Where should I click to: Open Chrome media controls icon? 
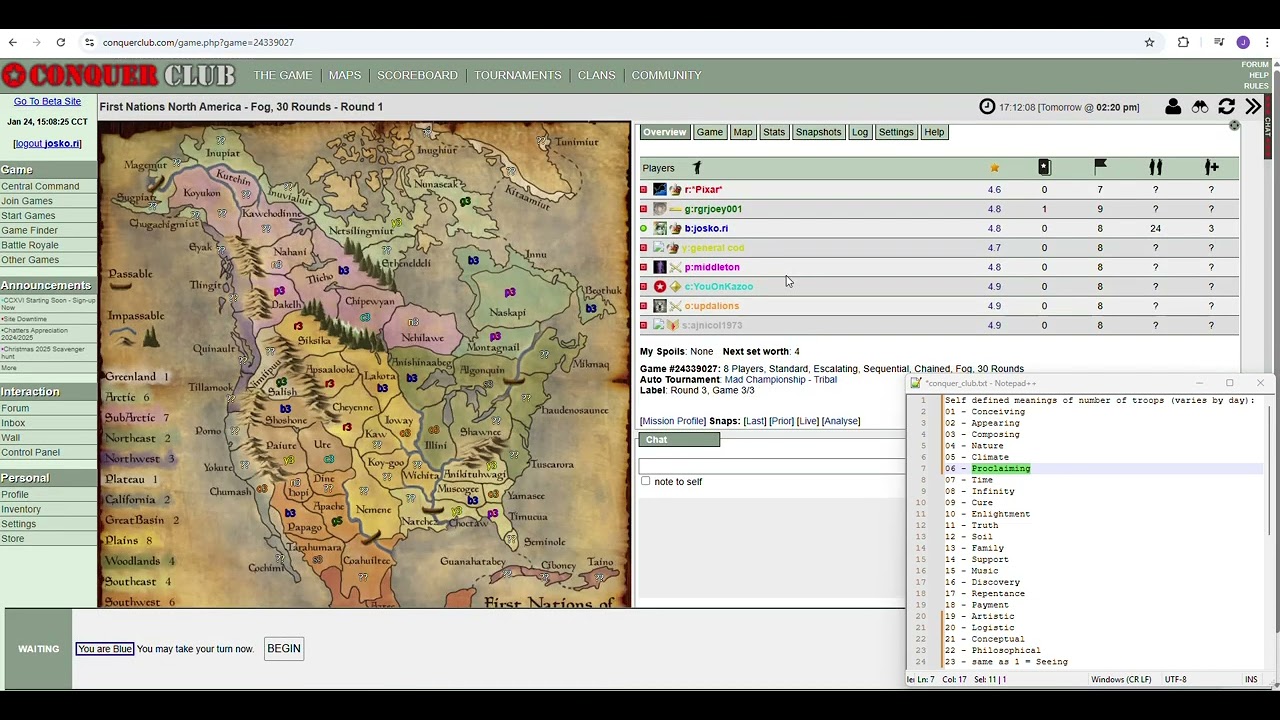1219,42
